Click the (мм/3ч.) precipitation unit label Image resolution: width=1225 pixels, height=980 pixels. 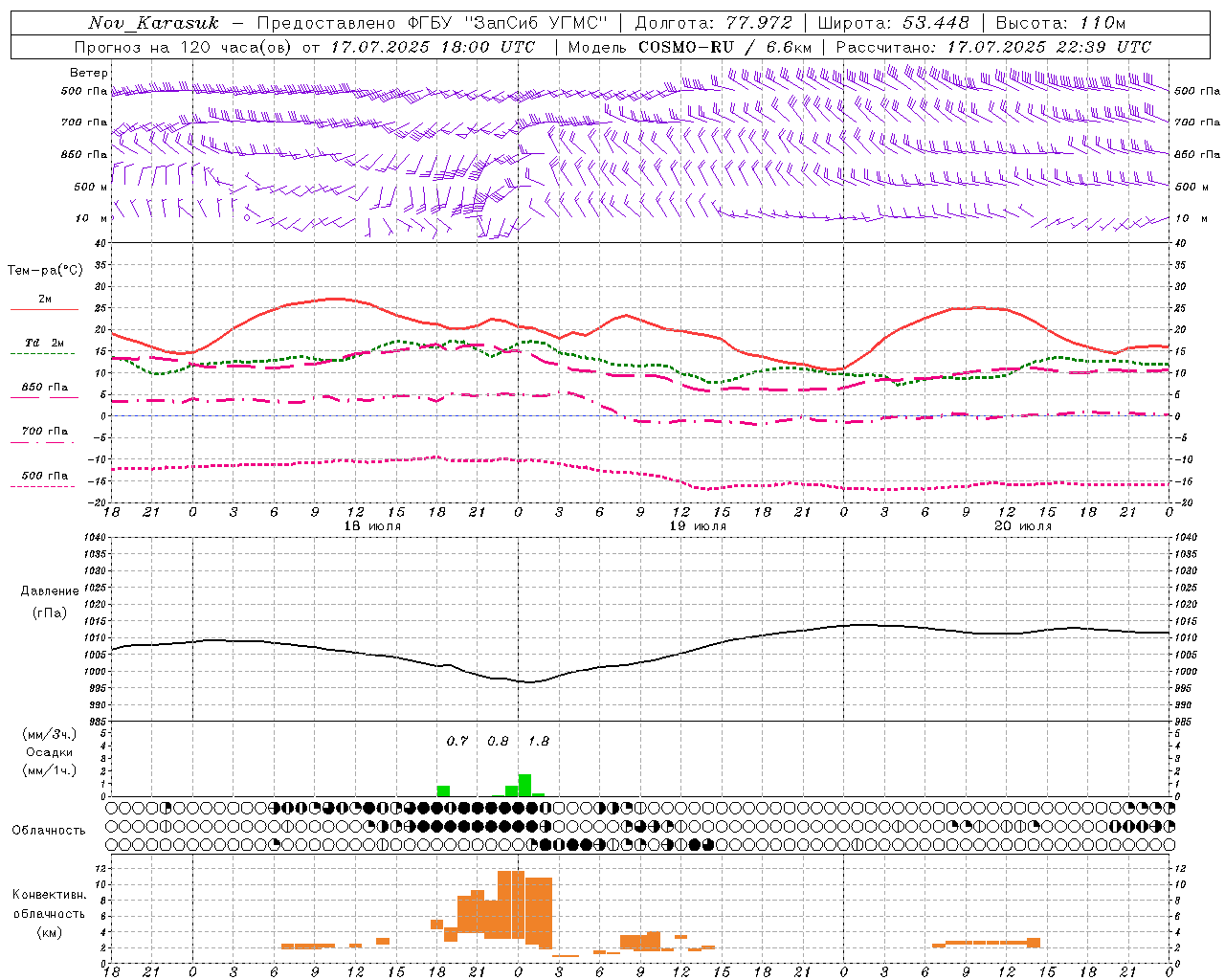[x=49, y=734]
